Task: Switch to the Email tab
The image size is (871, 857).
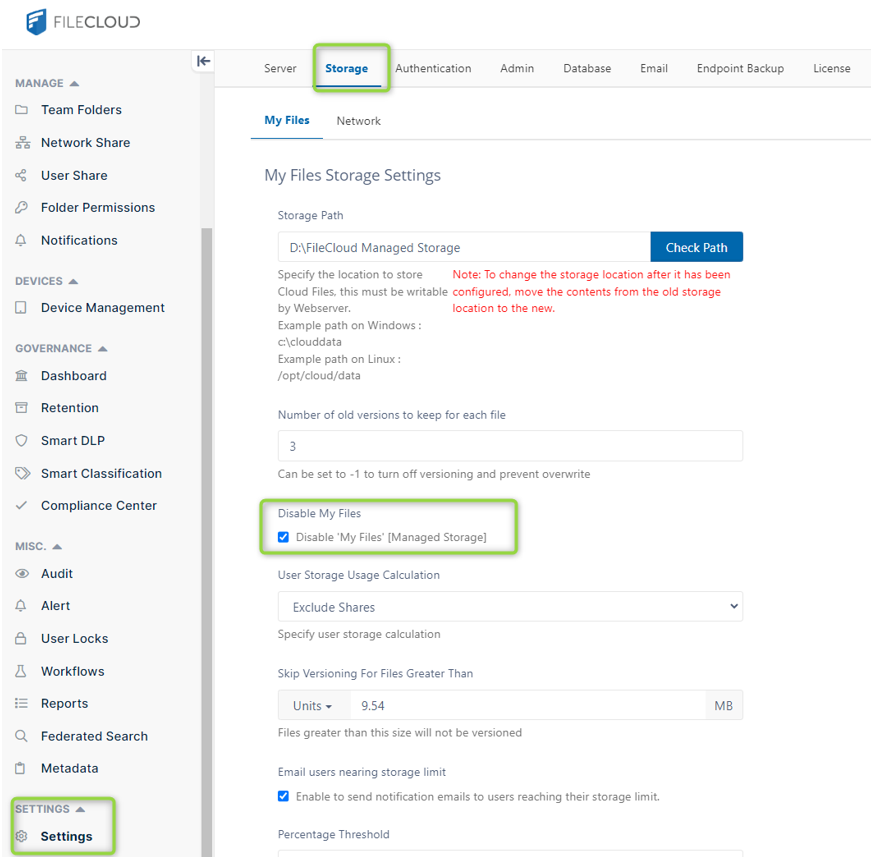Action: (654, 68)
